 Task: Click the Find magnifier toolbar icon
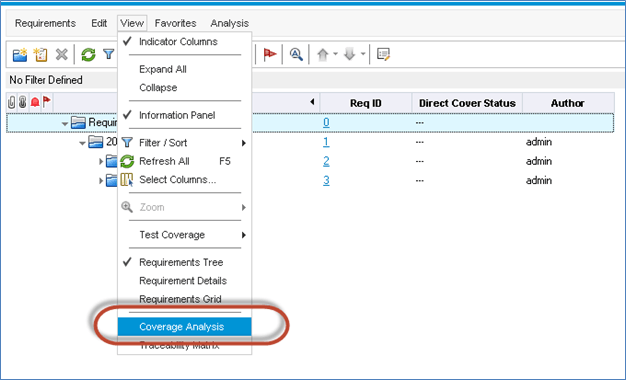click(296, 54)
